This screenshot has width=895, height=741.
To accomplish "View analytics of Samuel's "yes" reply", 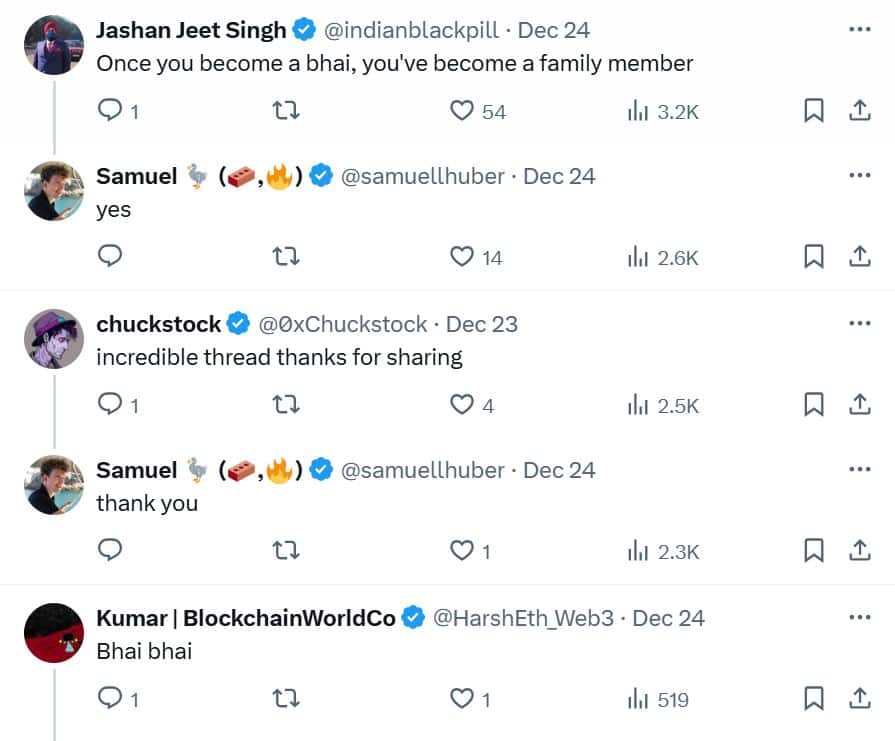I will (x=662, y=257).
